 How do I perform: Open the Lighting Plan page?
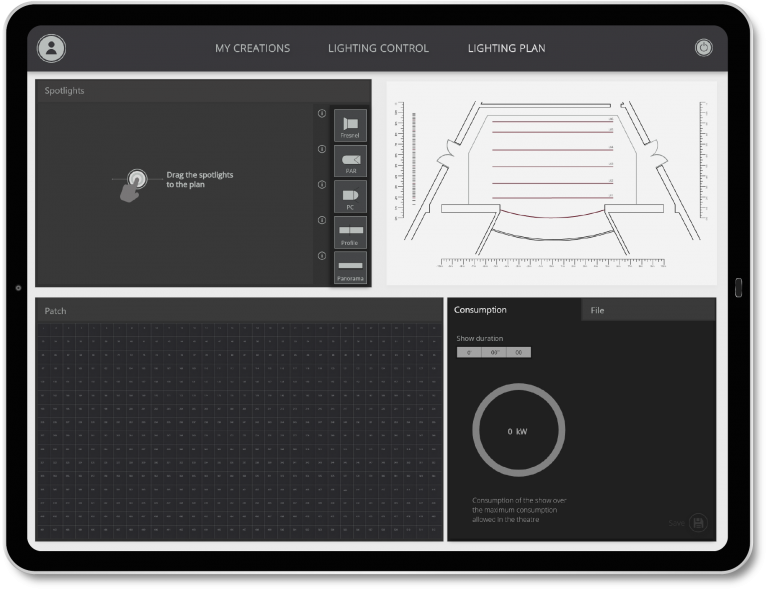506,48
